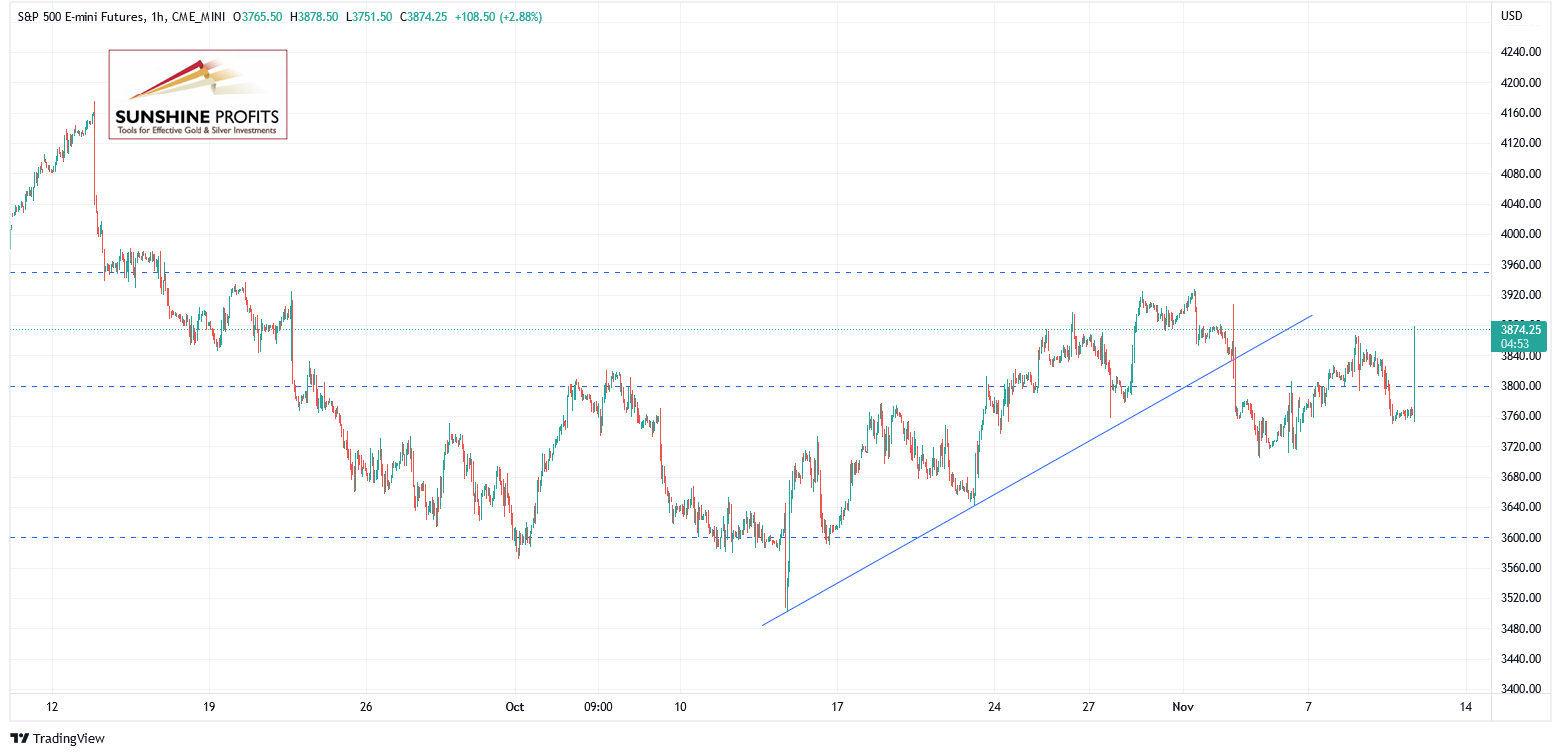The image size is (1561, 756).
Task: Click the 09:00 label on time axis
Action: click(x=597, y=707)
